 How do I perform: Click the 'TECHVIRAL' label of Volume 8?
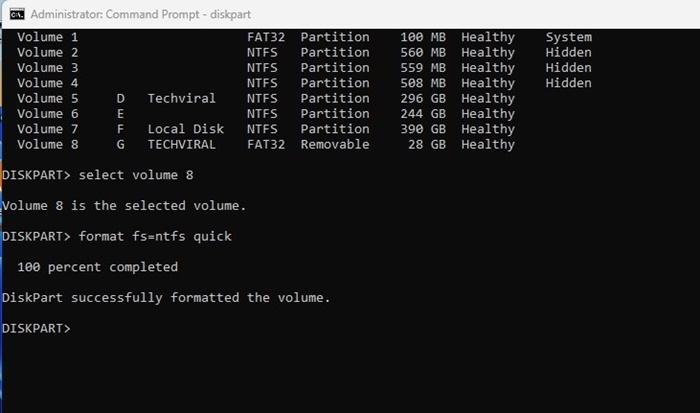182,145
